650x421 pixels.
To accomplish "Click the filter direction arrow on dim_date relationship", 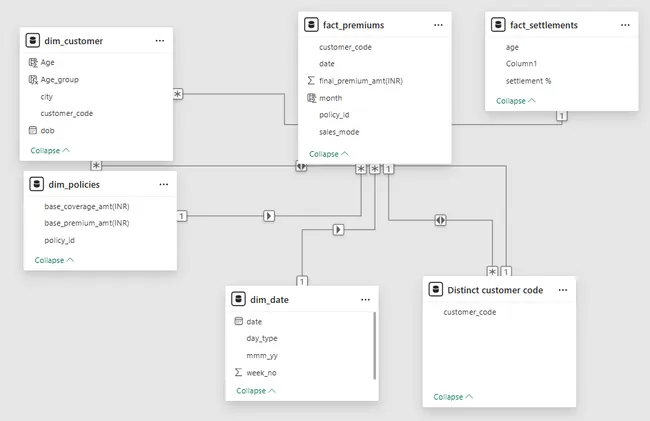I will point(338,230).
